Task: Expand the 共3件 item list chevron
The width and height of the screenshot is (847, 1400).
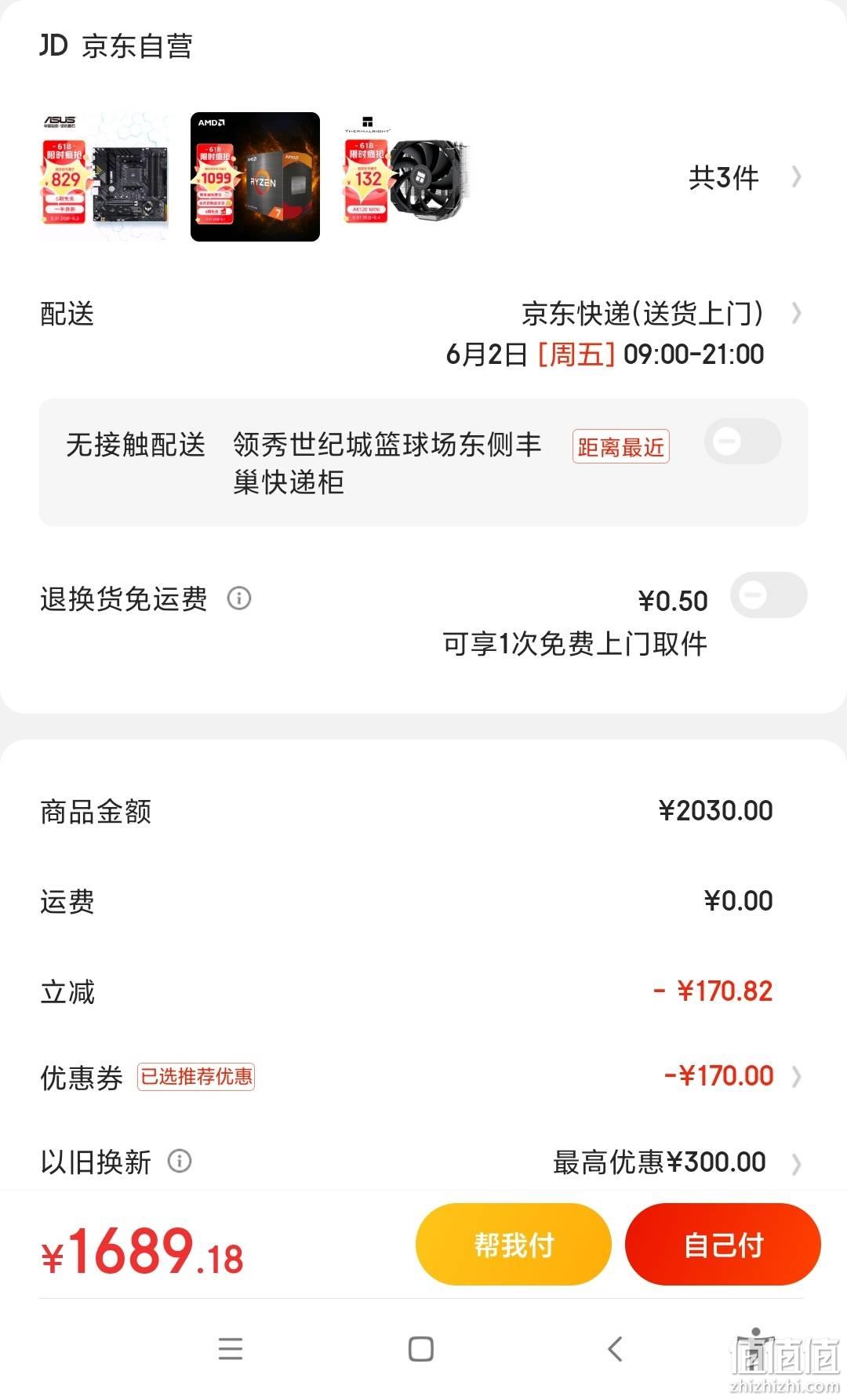Action: [796, 177]
